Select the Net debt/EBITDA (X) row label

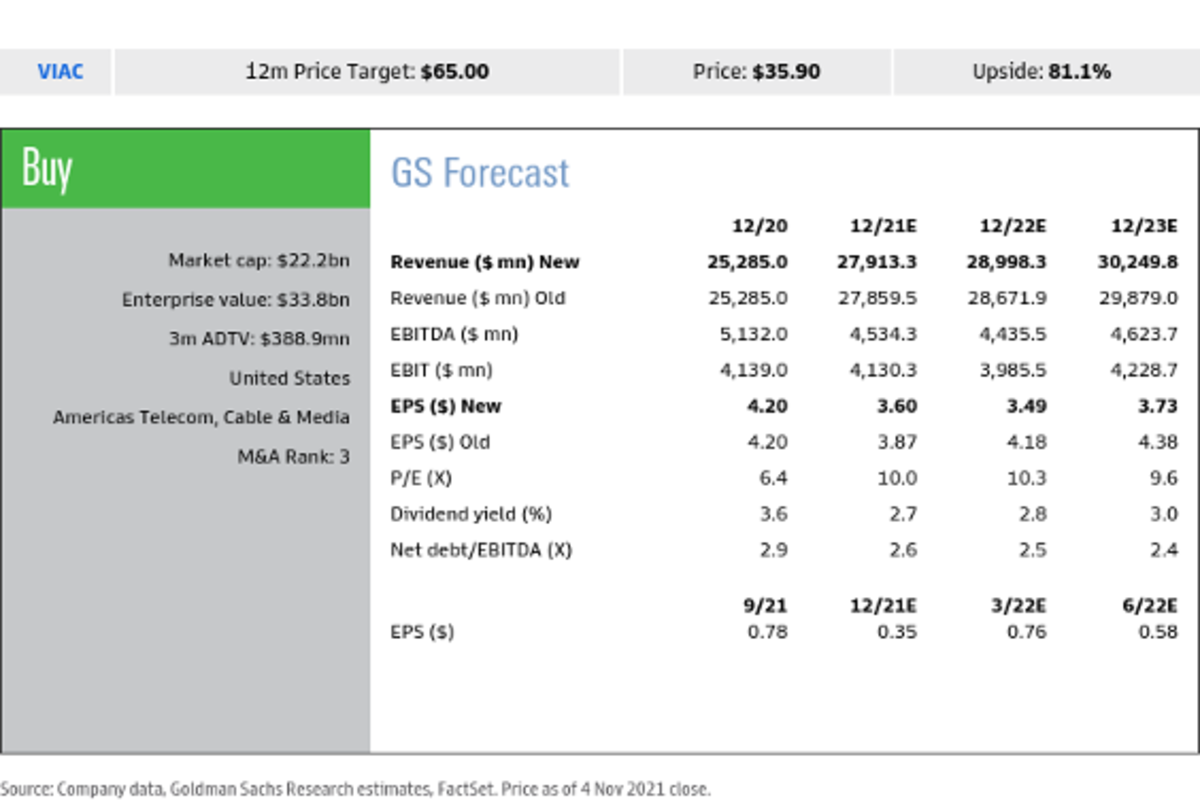pyautogui.click(x=481, y=550)
